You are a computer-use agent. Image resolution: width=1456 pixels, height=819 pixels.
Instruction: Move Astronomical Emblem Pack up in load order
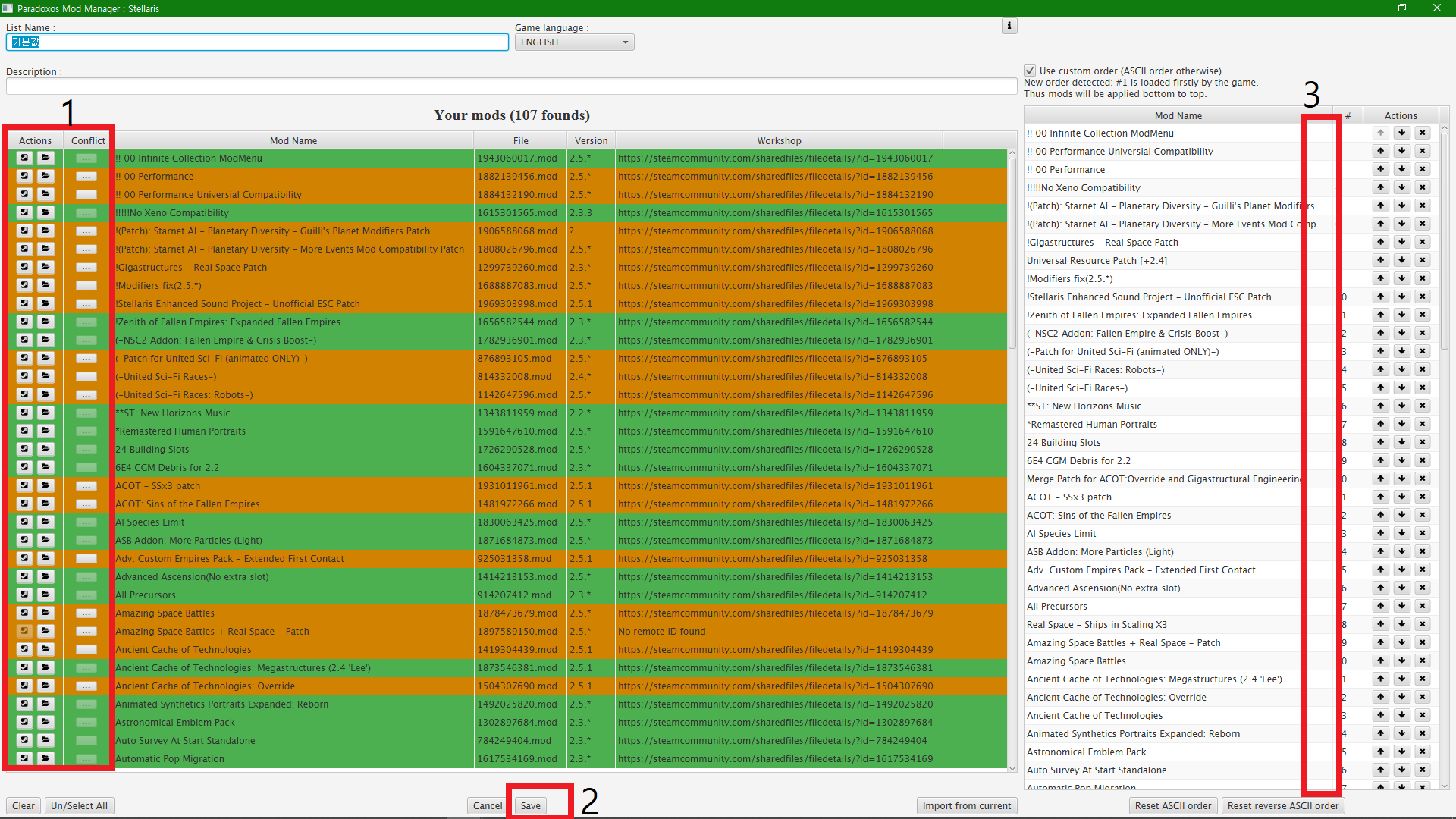click(1380, 752)
